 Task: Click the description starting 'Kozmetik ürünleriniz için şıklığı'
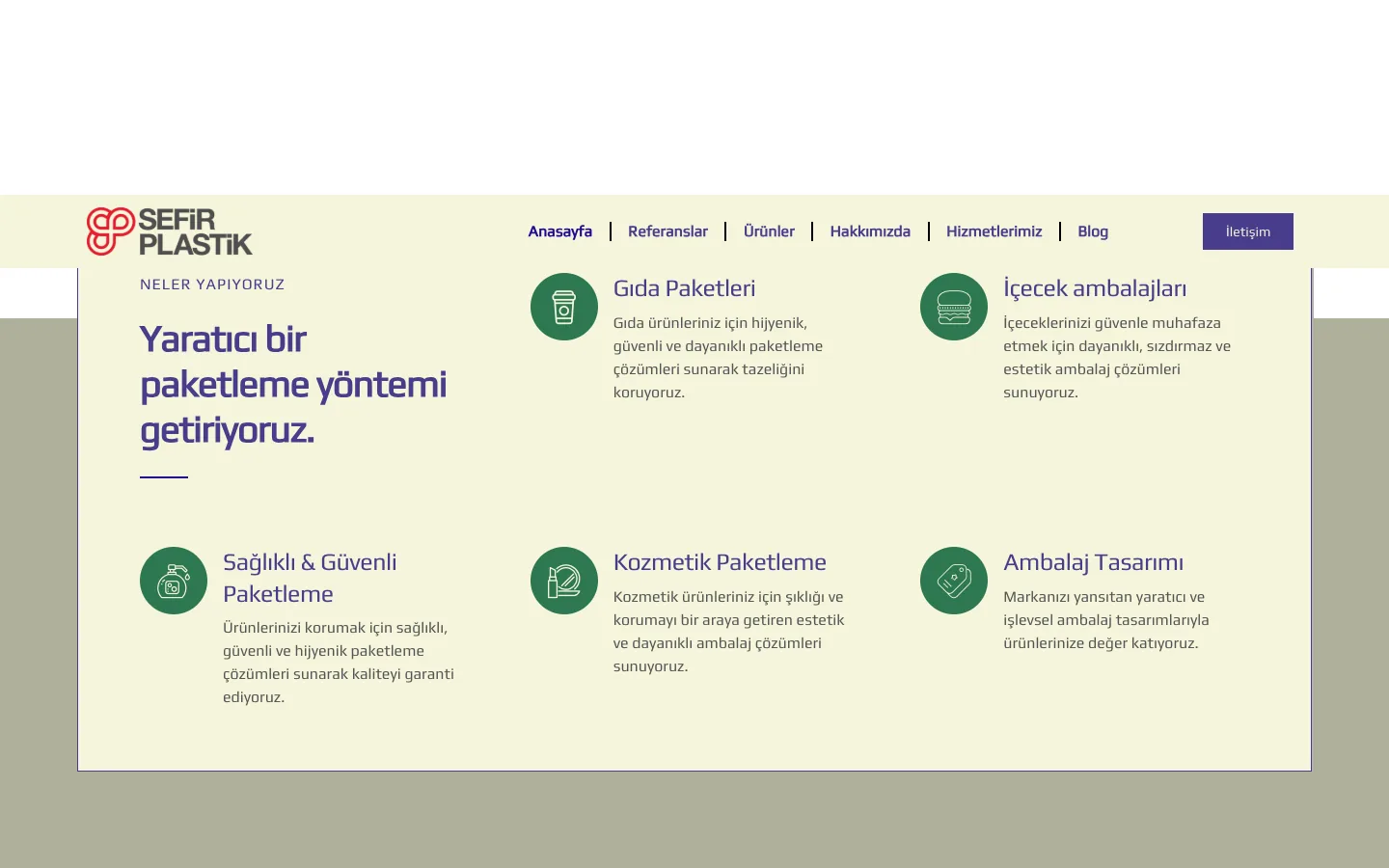point(729,632)
